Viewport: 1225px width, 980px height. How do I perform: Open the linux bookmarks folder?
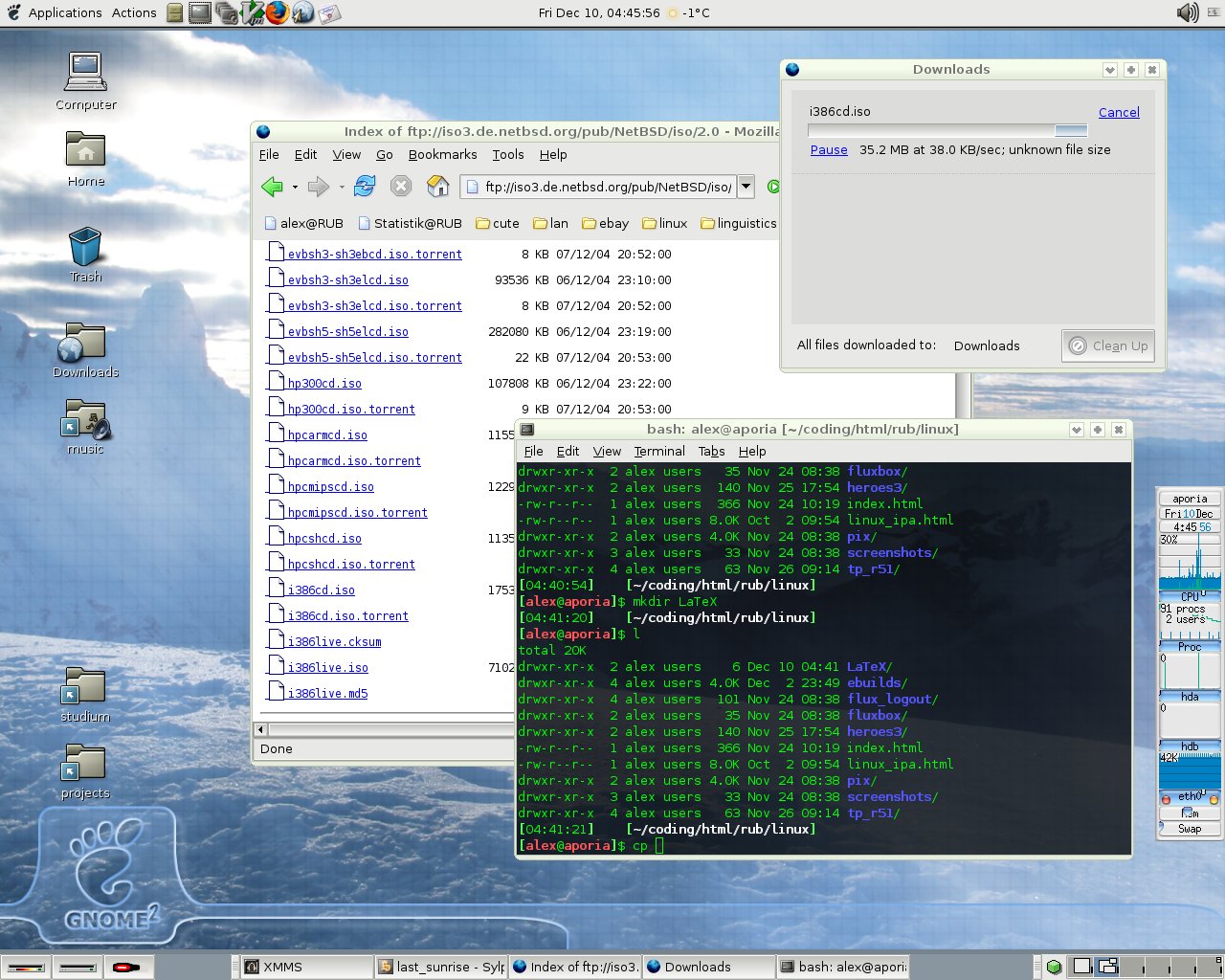664,223
